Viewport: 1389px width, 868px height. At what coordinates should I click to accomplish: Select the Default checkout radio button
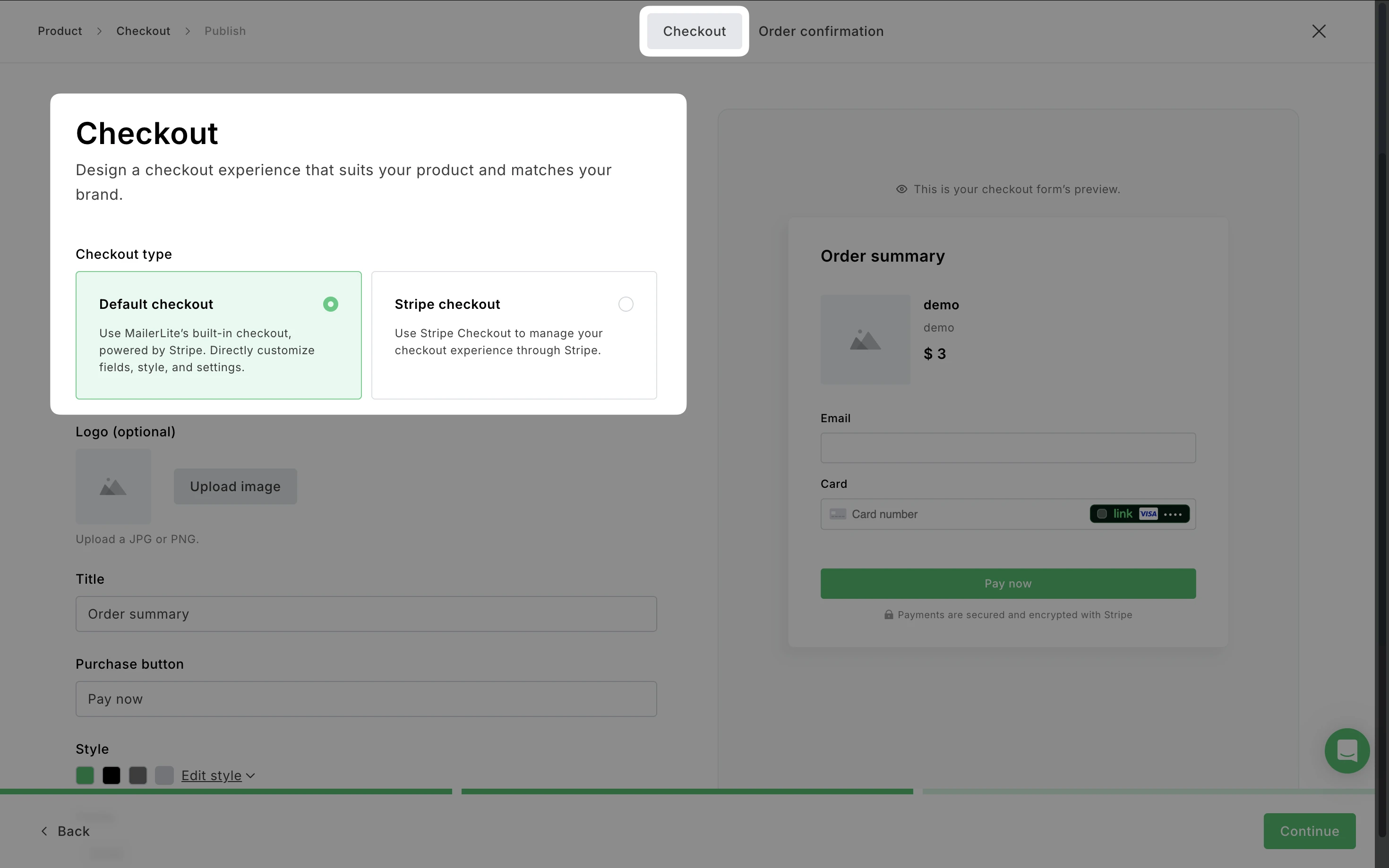(330, 304)
